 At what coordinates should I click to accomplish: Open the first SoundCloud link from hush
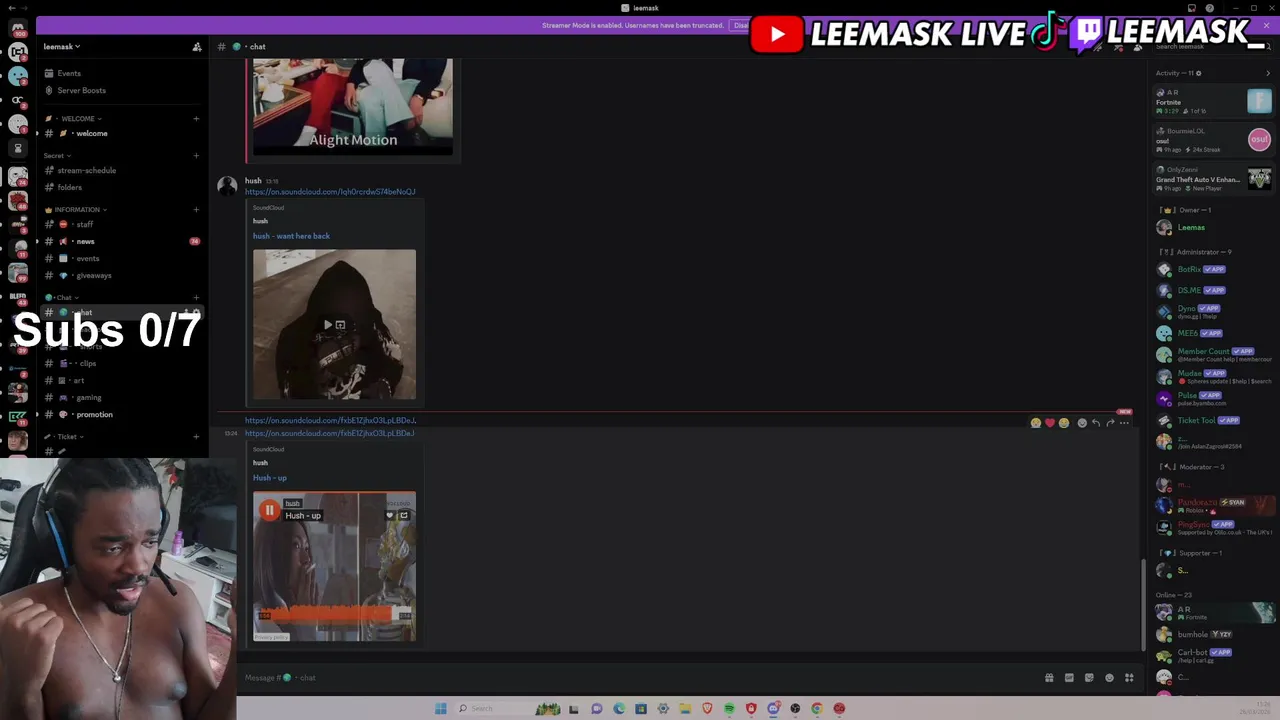[x=330, y=192]
